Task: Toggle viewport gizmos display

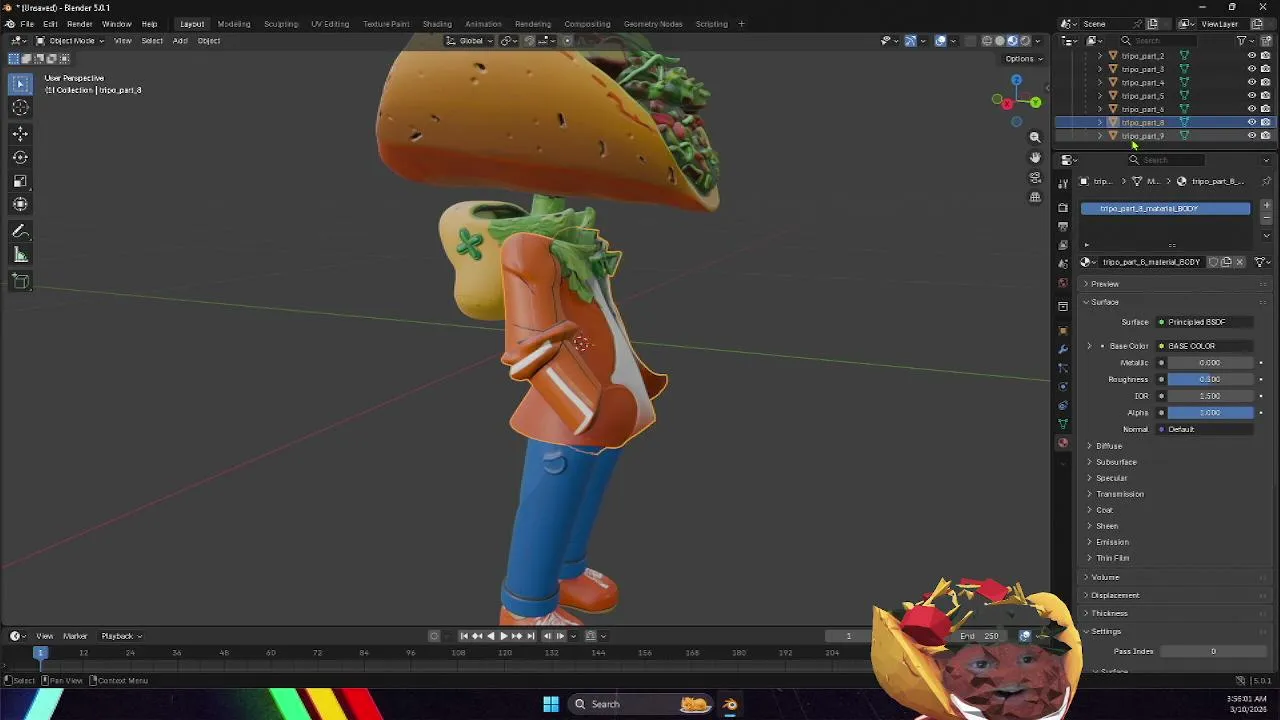Action: 910,41
